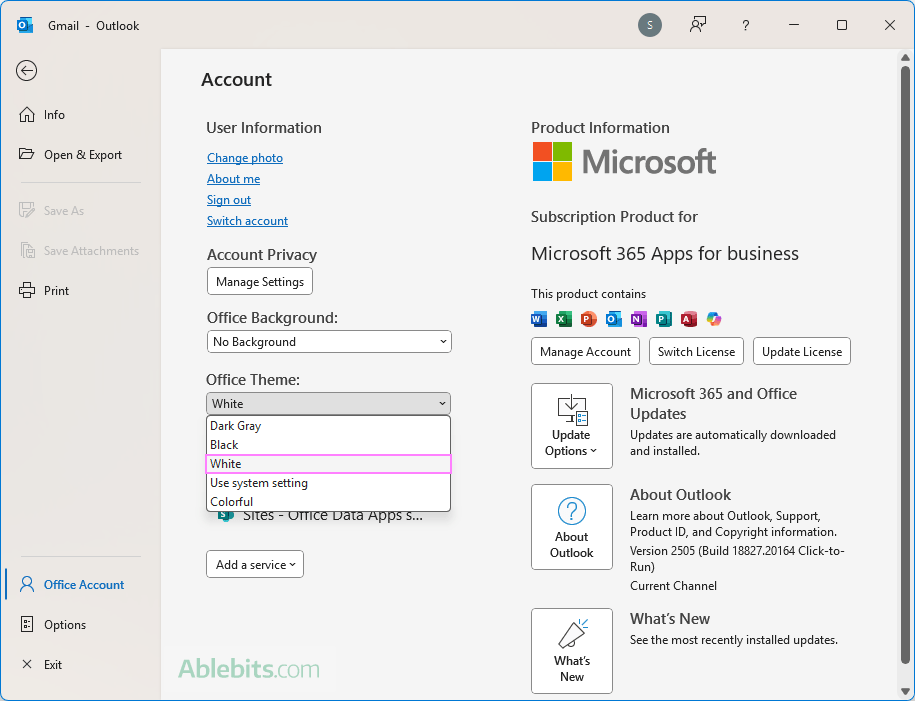
Task: Click the What's New button
Action: [572, 651]
